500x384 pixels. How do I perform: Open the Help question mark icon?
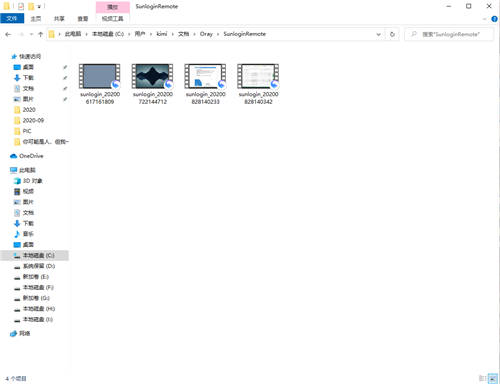[x=494, y=19]
